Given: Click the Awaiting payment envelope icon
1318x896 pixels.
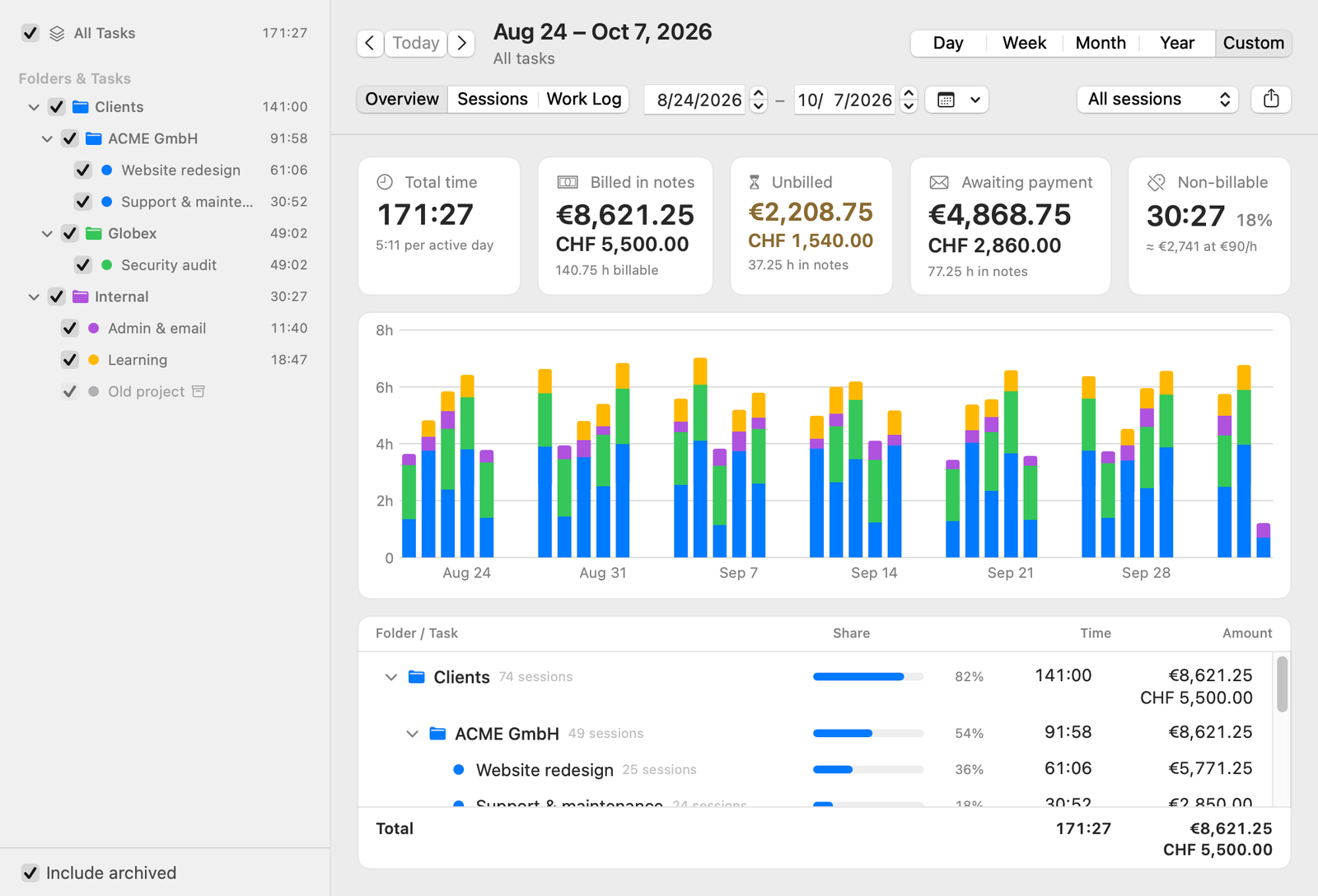Looking at the screenshot, I should [x=939, y=182].
